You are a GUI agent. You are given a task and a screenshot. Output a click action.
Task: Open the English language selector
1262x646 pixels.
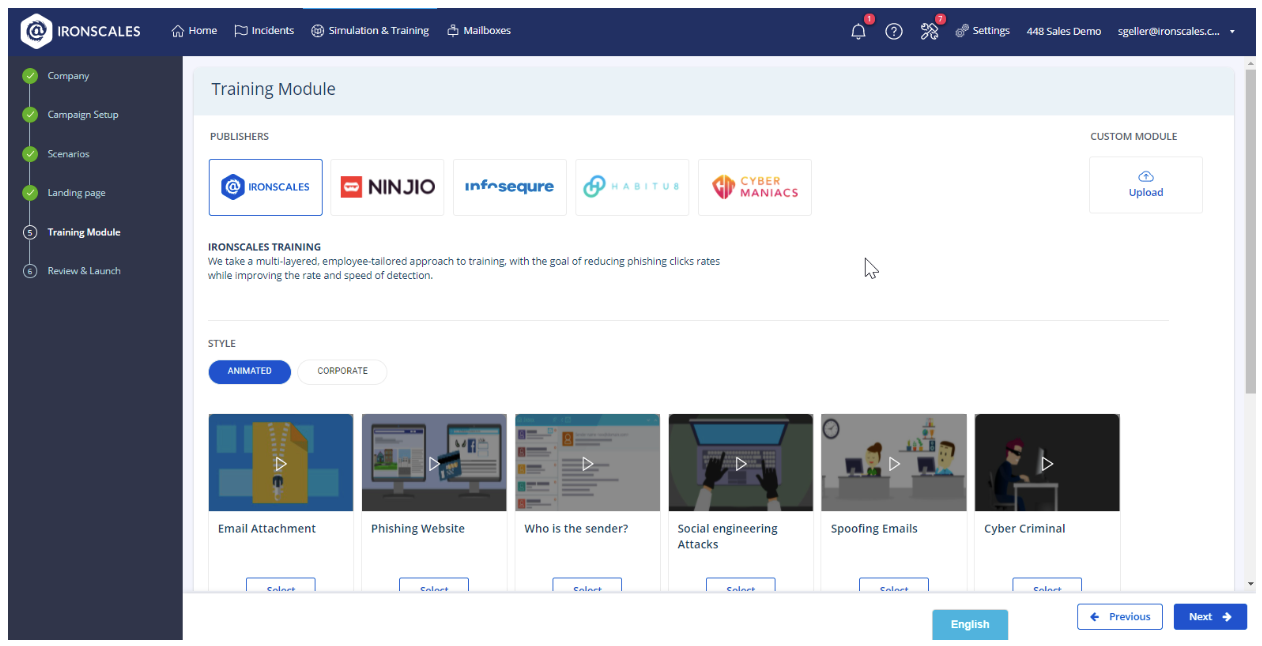[969, 624]
